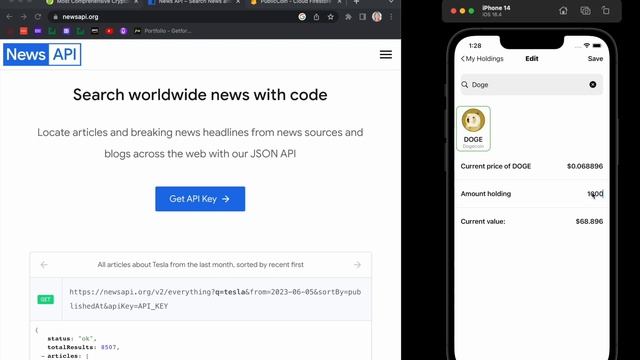
Task: Show the next example request
Action: tap(357, 265)
